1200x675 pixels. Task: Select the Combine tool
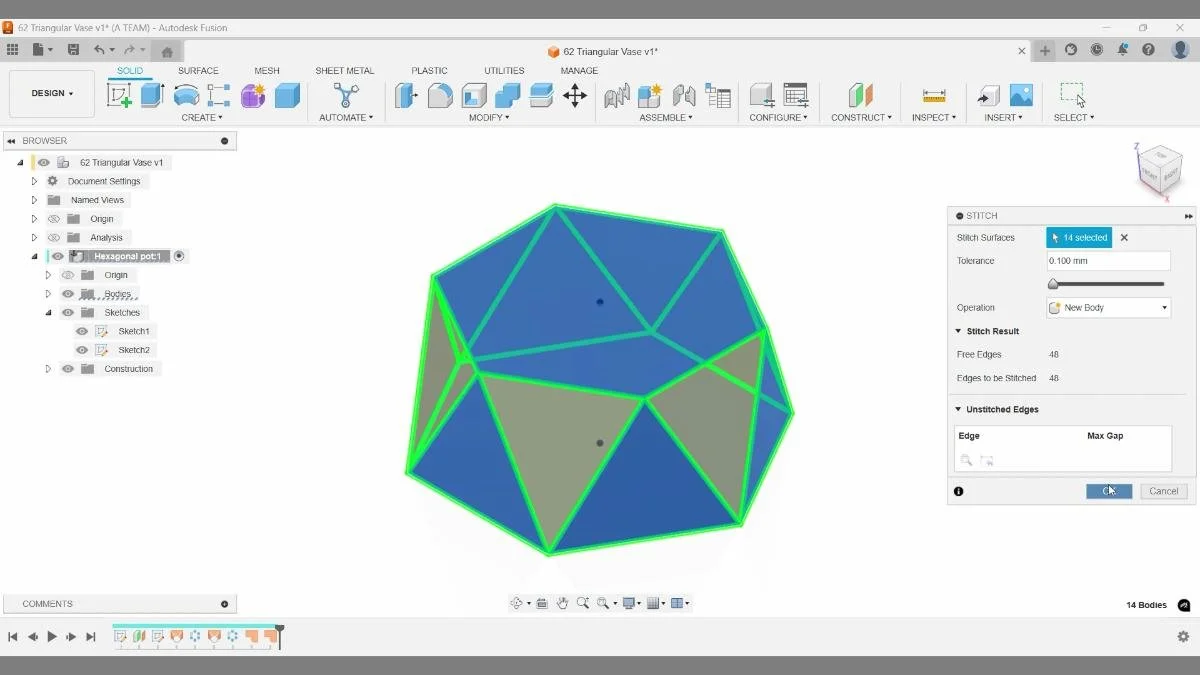[508, 95]
